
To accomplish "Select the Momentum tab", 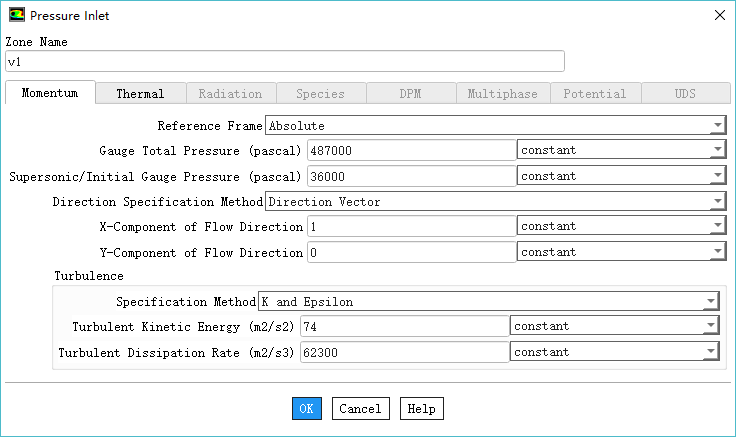I will [50, 93].
